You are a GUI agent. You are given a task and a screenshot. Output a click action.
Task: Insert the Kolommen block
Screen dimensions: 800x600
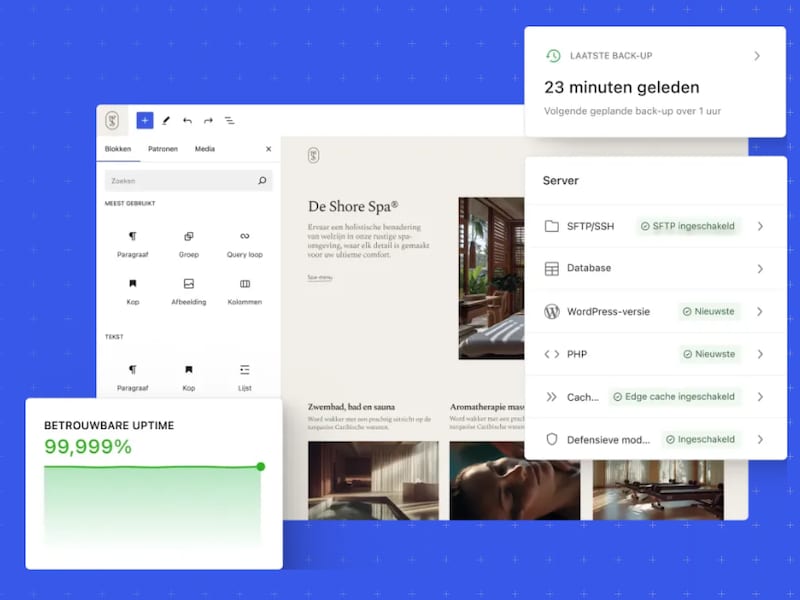coord(245,292)
